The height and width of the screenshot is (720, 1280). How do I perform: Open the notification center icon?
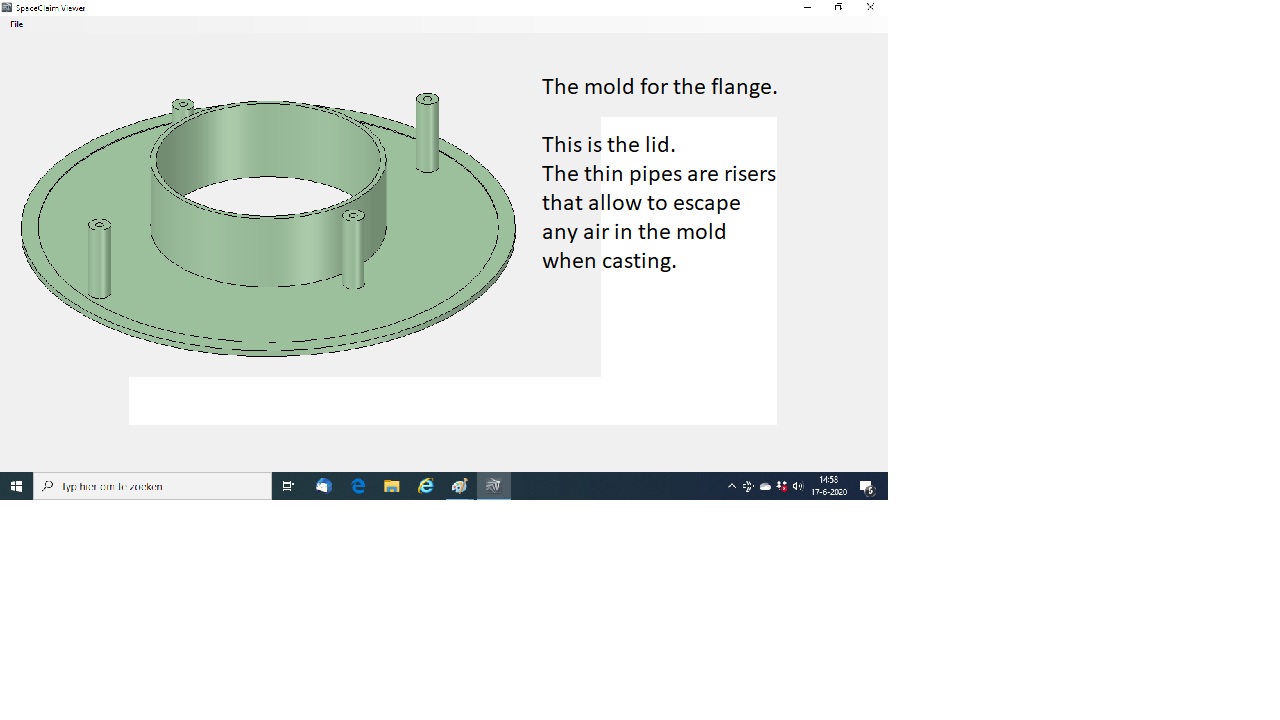(867, 487)
